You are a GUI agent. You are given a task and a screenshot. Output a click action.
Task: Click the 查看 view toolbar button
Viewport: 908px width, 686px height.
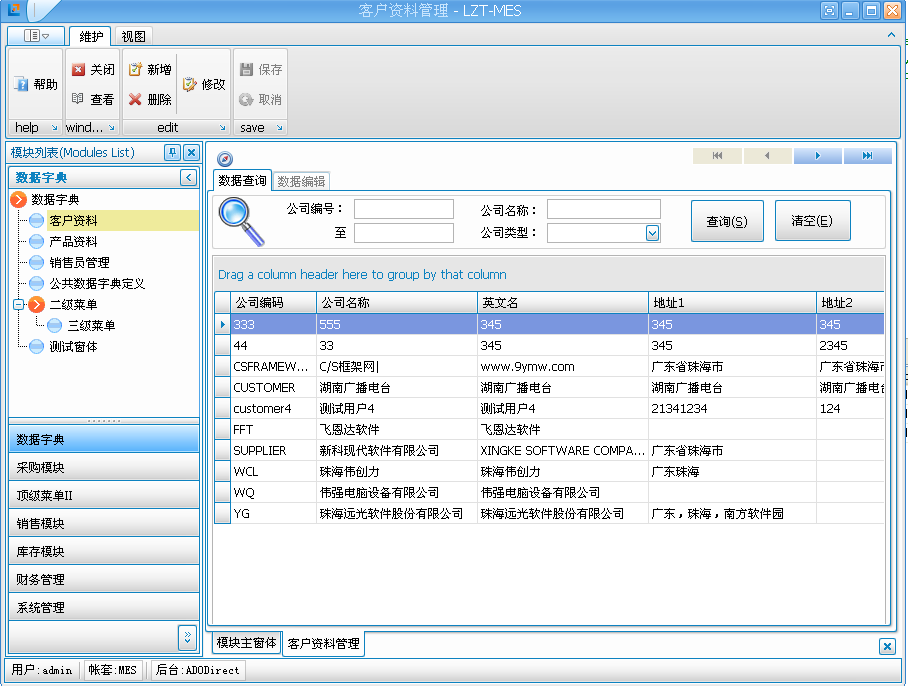(x=93, y=99)
